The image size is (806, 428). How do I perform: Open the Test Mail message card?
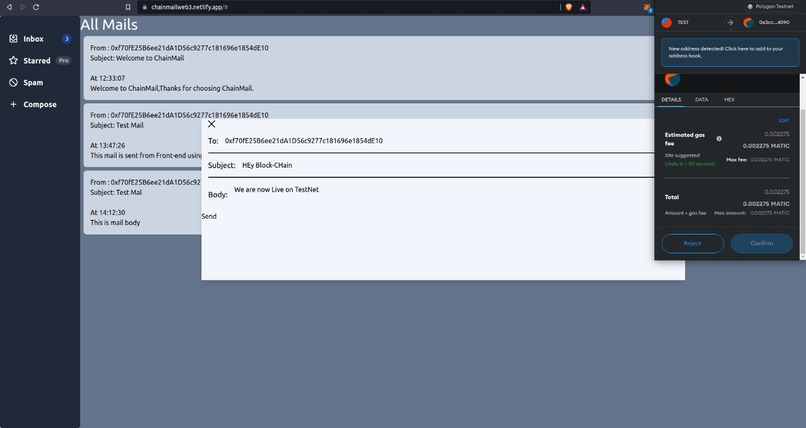tap(143, 135)
